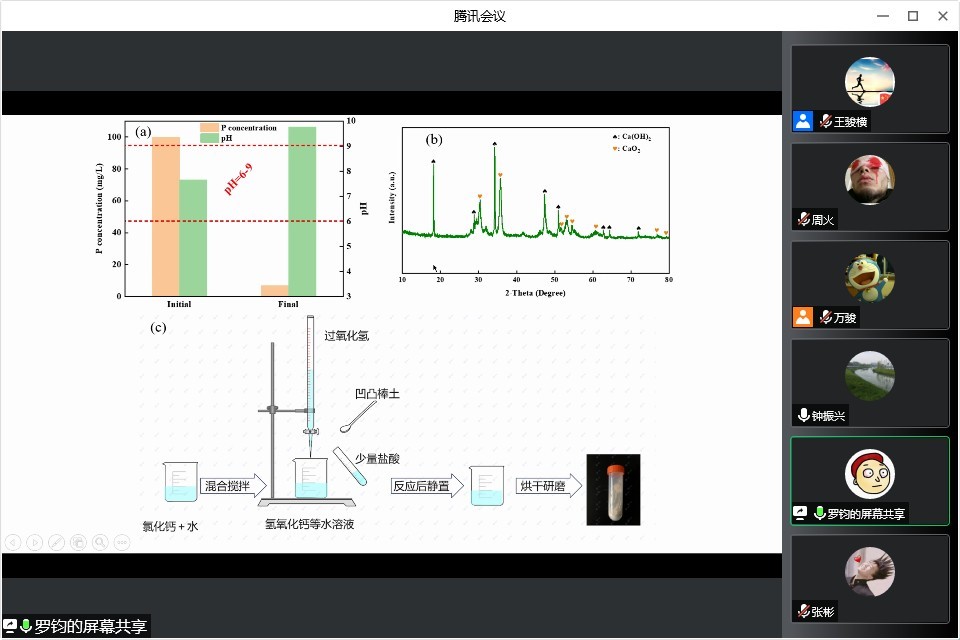Click muted microphone icon next to 张彬

click(802, 611)
